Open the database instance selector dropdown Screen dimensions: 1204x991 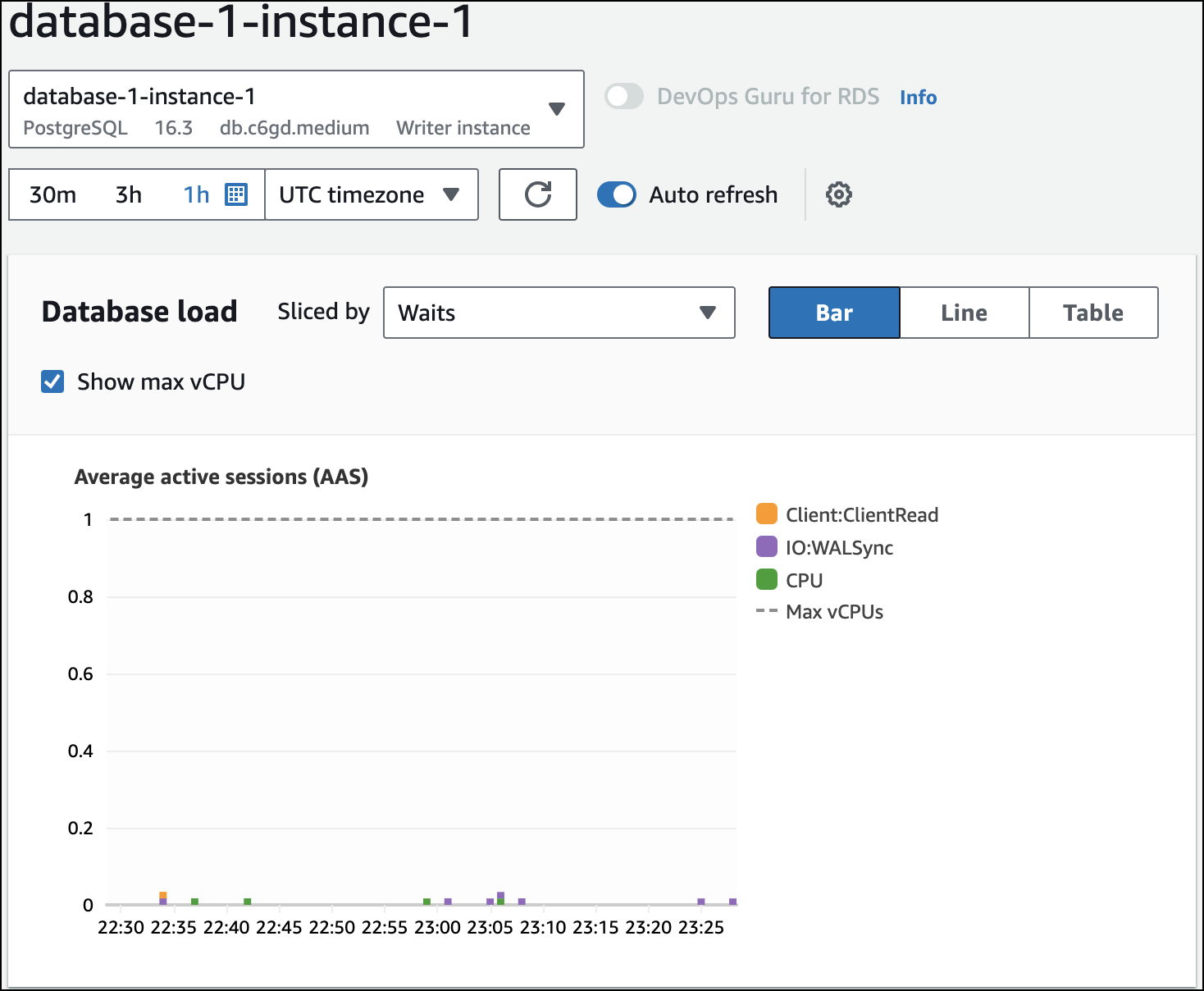pos(556,109)
